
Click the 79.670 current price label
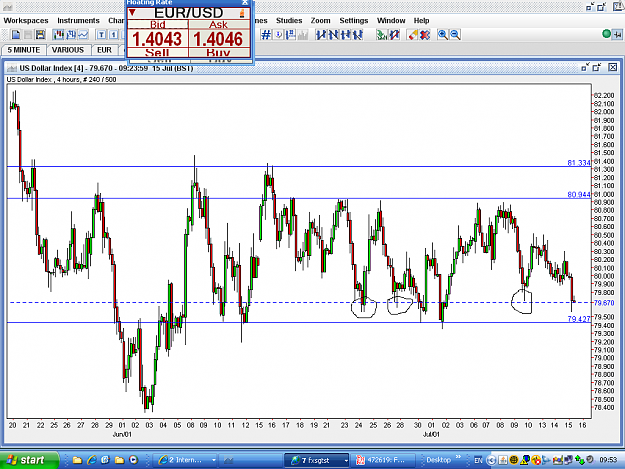tap(604, 303)
